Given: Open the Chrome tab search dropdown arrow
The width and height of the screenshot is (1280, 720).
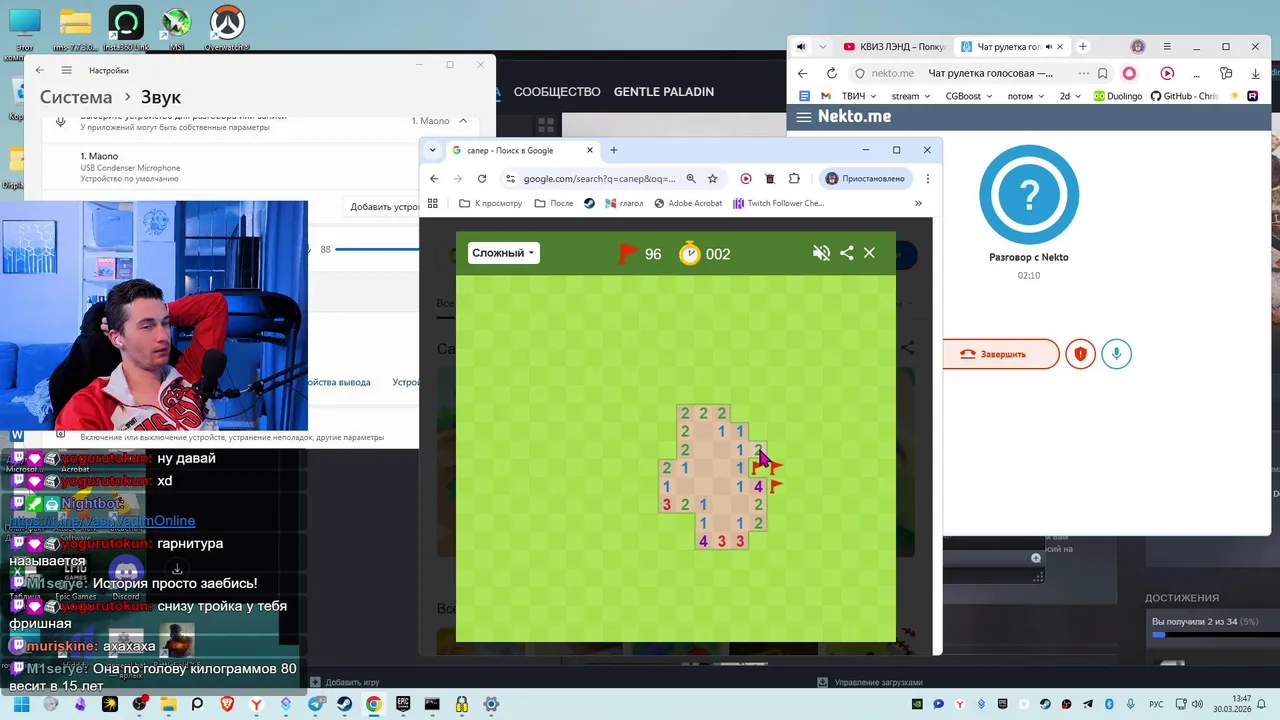Looking at the screenshot, I should (x=433, y=150).
